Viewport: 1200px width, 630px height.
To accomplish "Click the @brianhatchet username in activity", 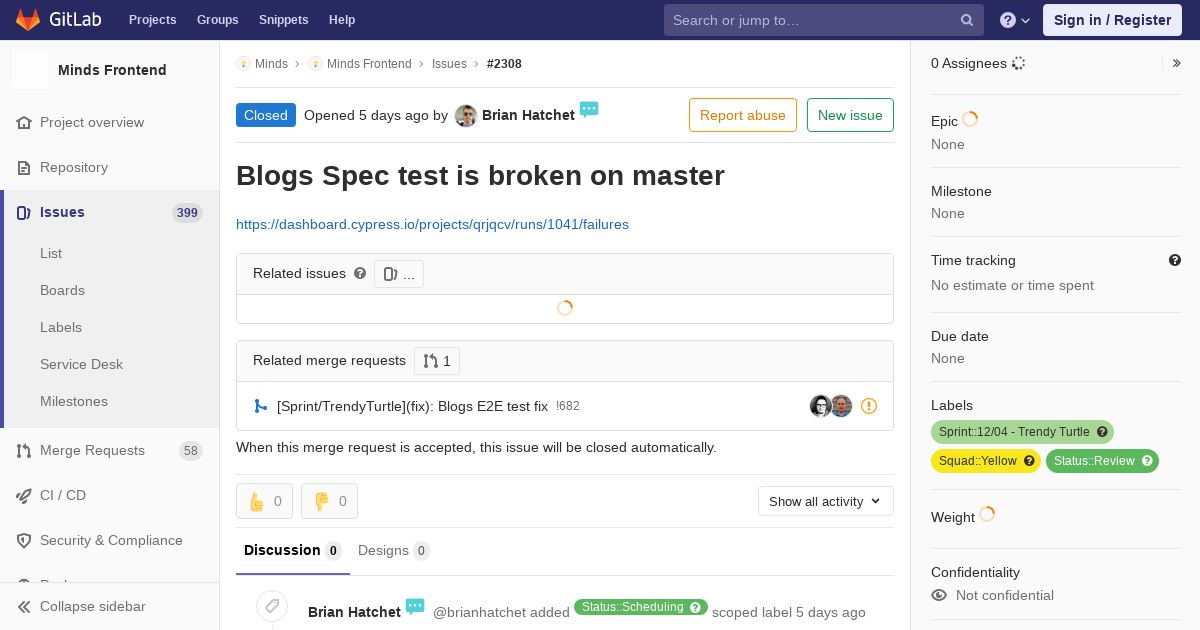I will pyautogui.click(x=479, y=612).
